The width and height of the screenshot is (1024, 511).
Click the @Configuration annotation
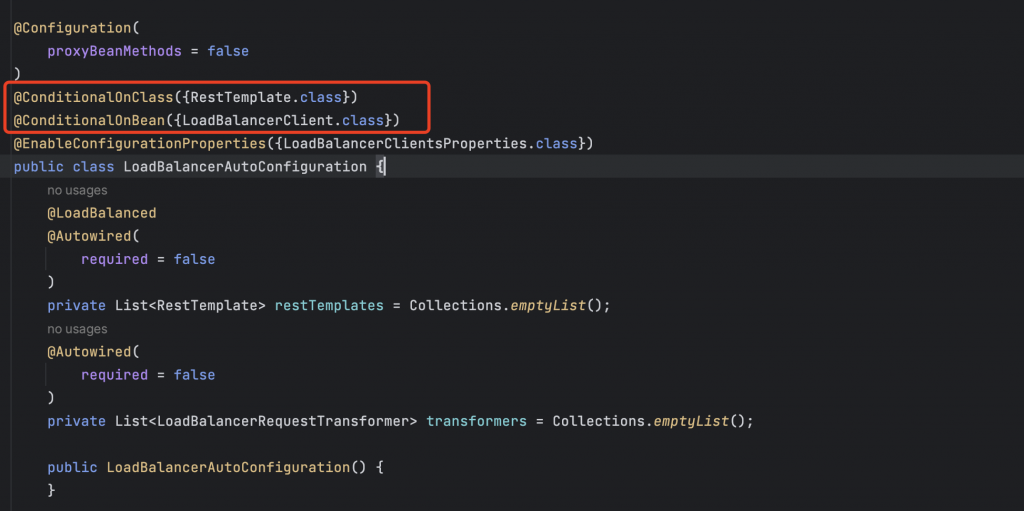[x=70, y=28]
